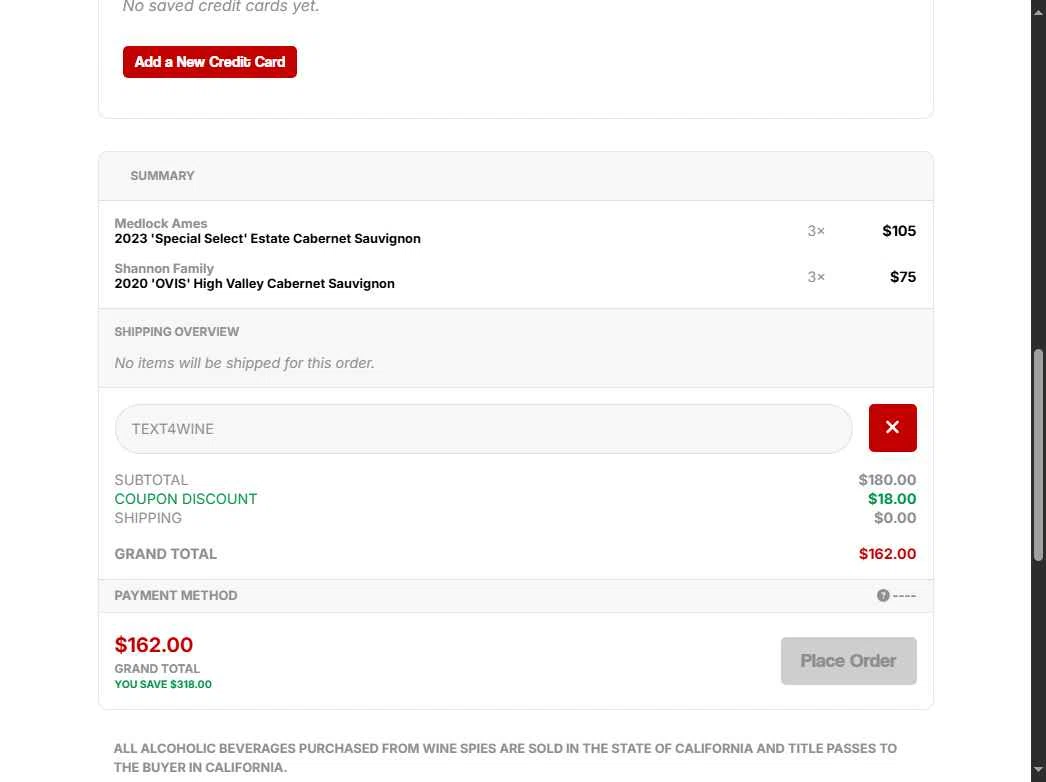Click the YOU SAVE $318.00 text
This screenshot has height=782, width=1046.
[x=163, y=684]
